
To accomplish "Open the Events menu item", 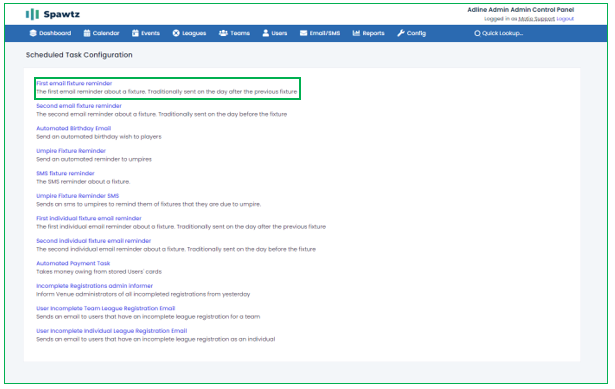I will [x=146, y=33].
